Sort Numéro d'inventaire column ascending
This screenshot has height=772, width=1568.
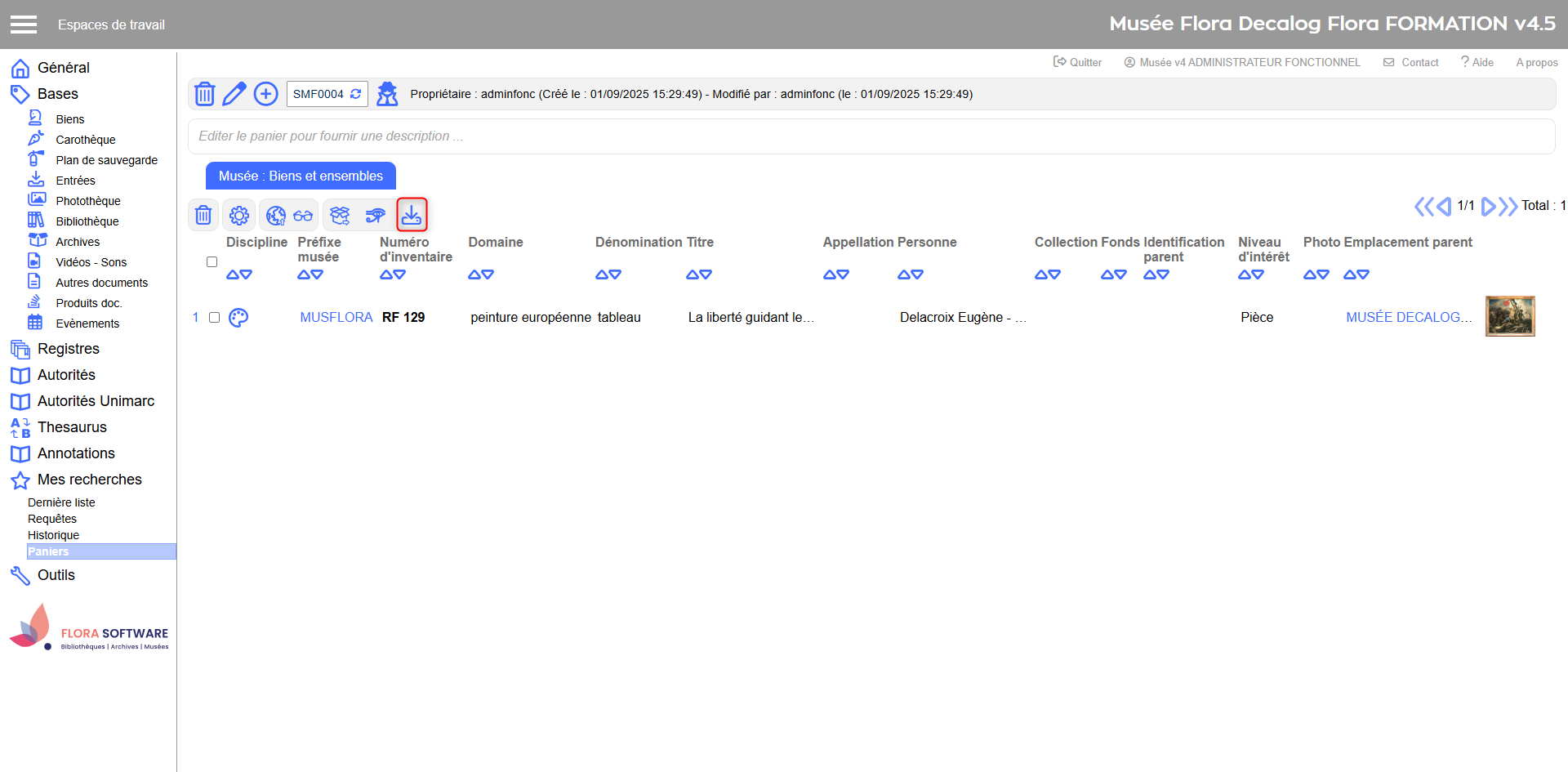coord(386,275)
